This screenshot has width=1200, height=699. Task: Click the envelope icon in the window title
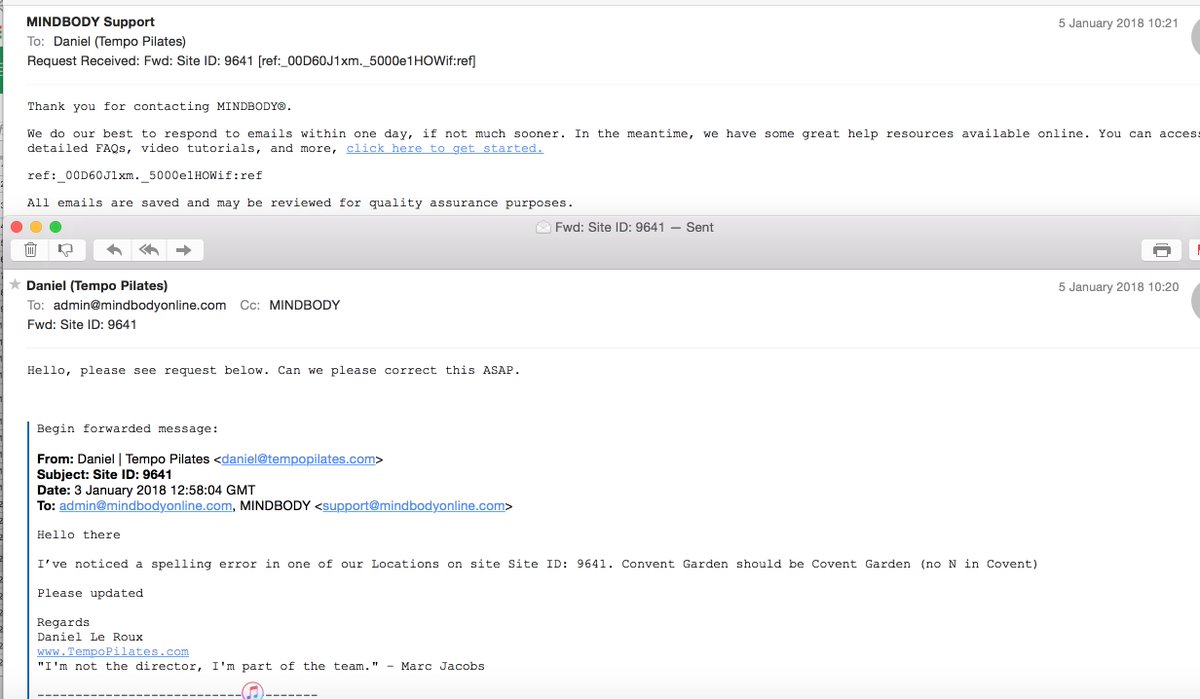tap(544, 227)
